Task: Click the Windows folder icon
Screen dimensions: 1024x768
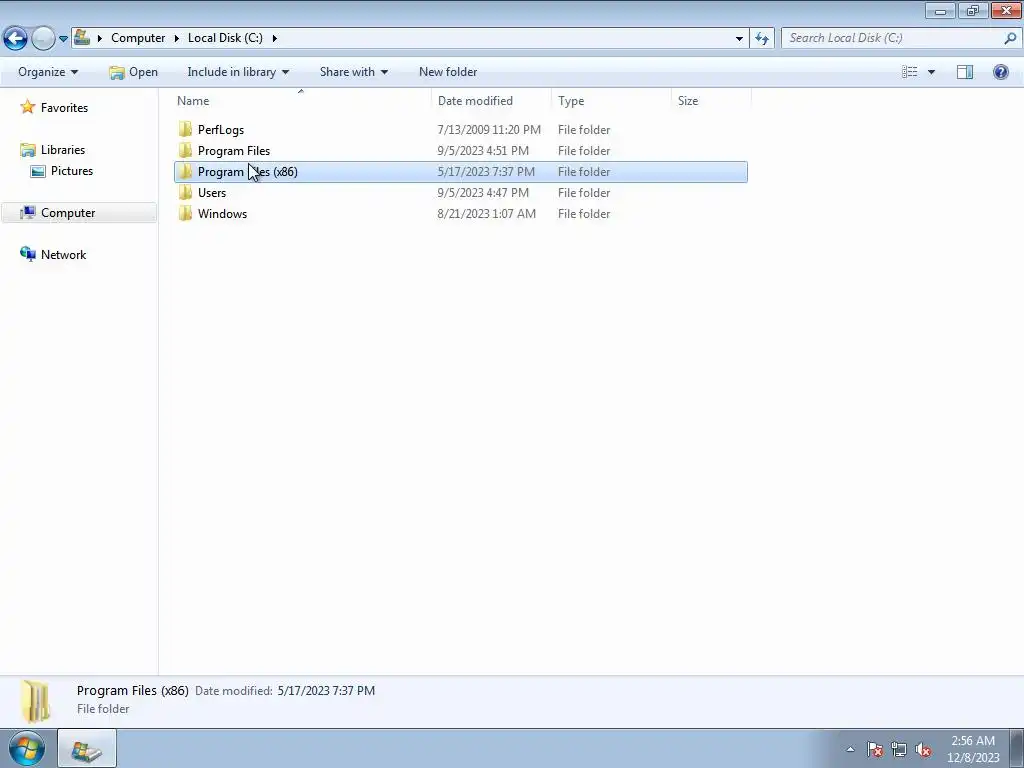Action: (185, 214)
